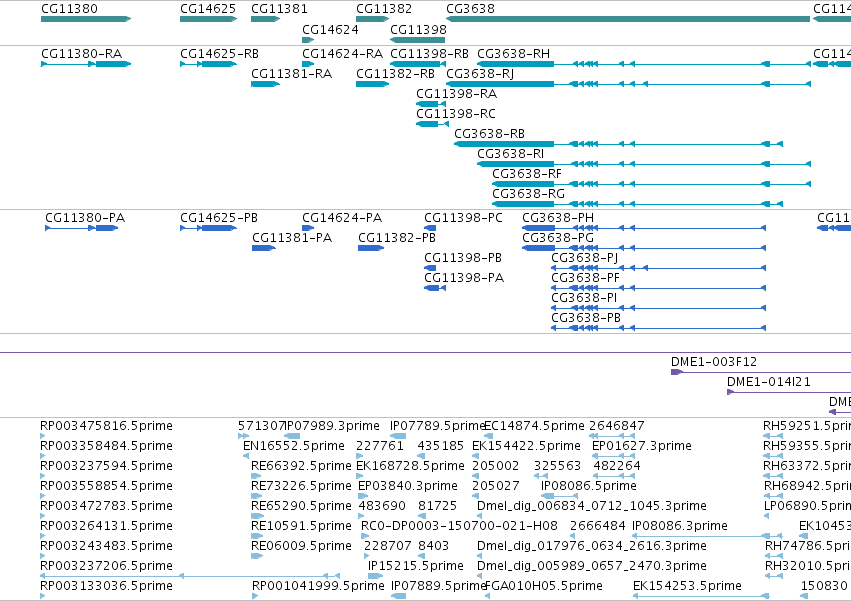Open transcript CG11381-RA

[291, 74]
